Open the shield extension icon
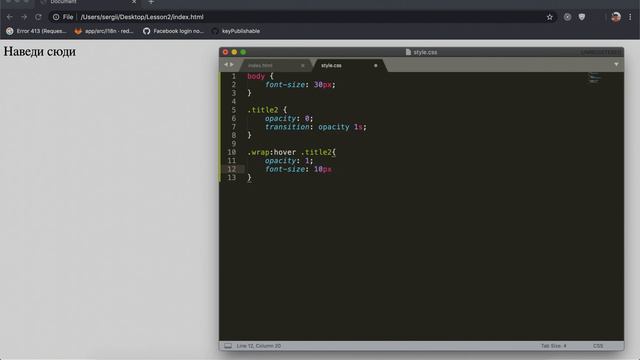Viewport: 640px width, 360px height. (582, 17)
